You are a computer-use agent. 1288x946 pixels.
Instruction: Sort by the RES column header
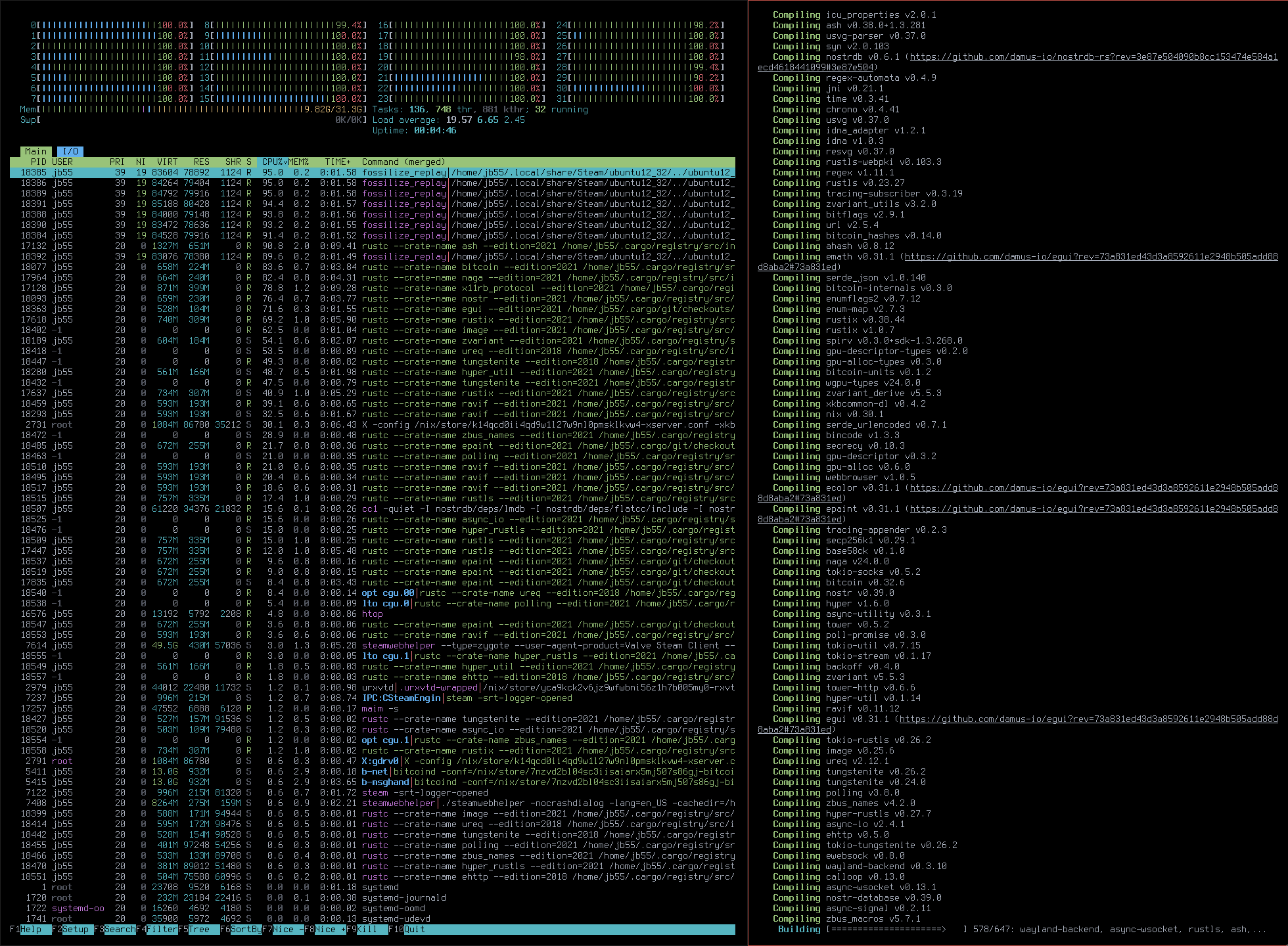point(201,162)
